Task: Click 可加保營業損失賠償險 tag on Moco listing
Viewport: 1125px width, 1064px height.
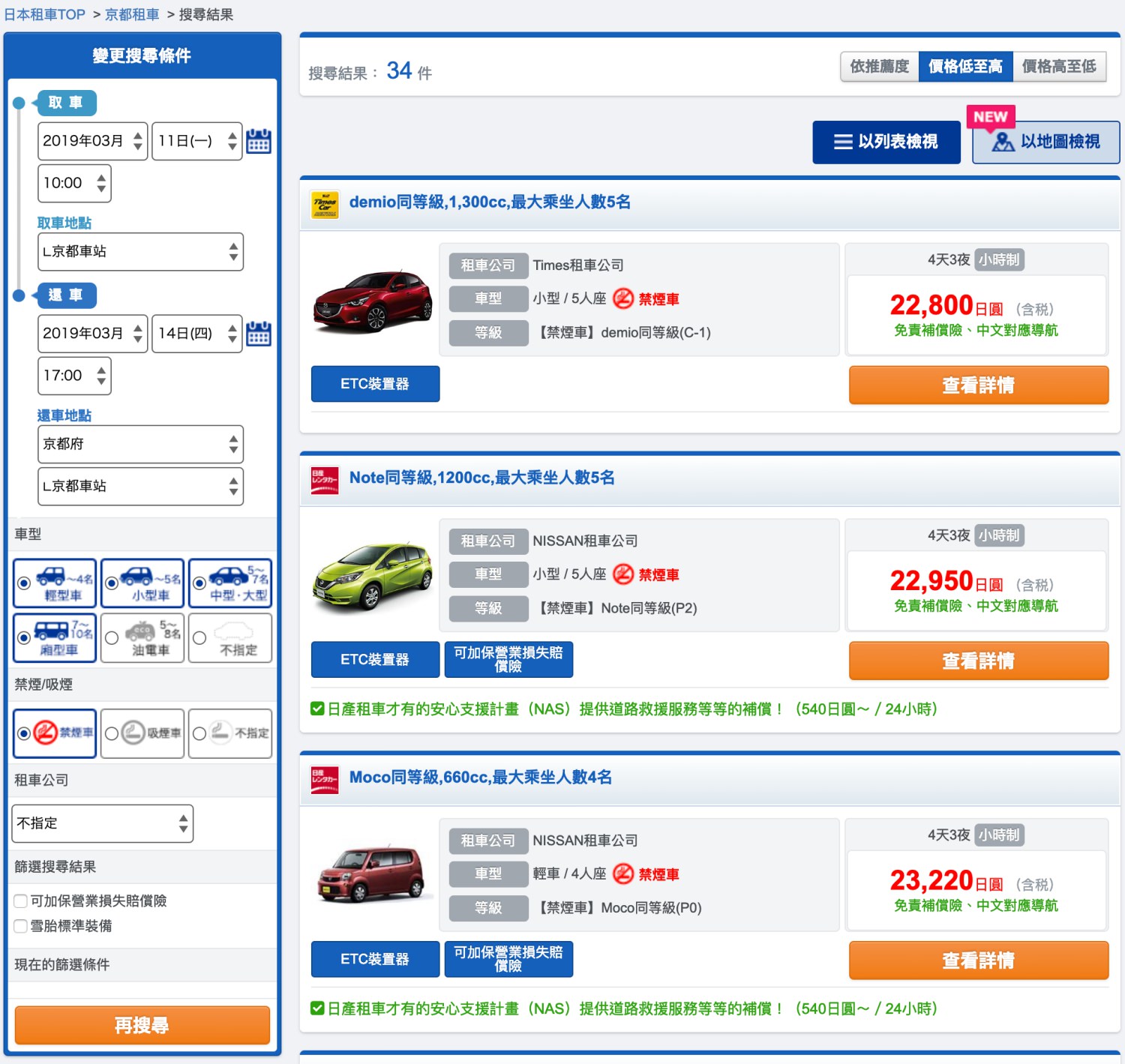Action: [x=508, y=959]
